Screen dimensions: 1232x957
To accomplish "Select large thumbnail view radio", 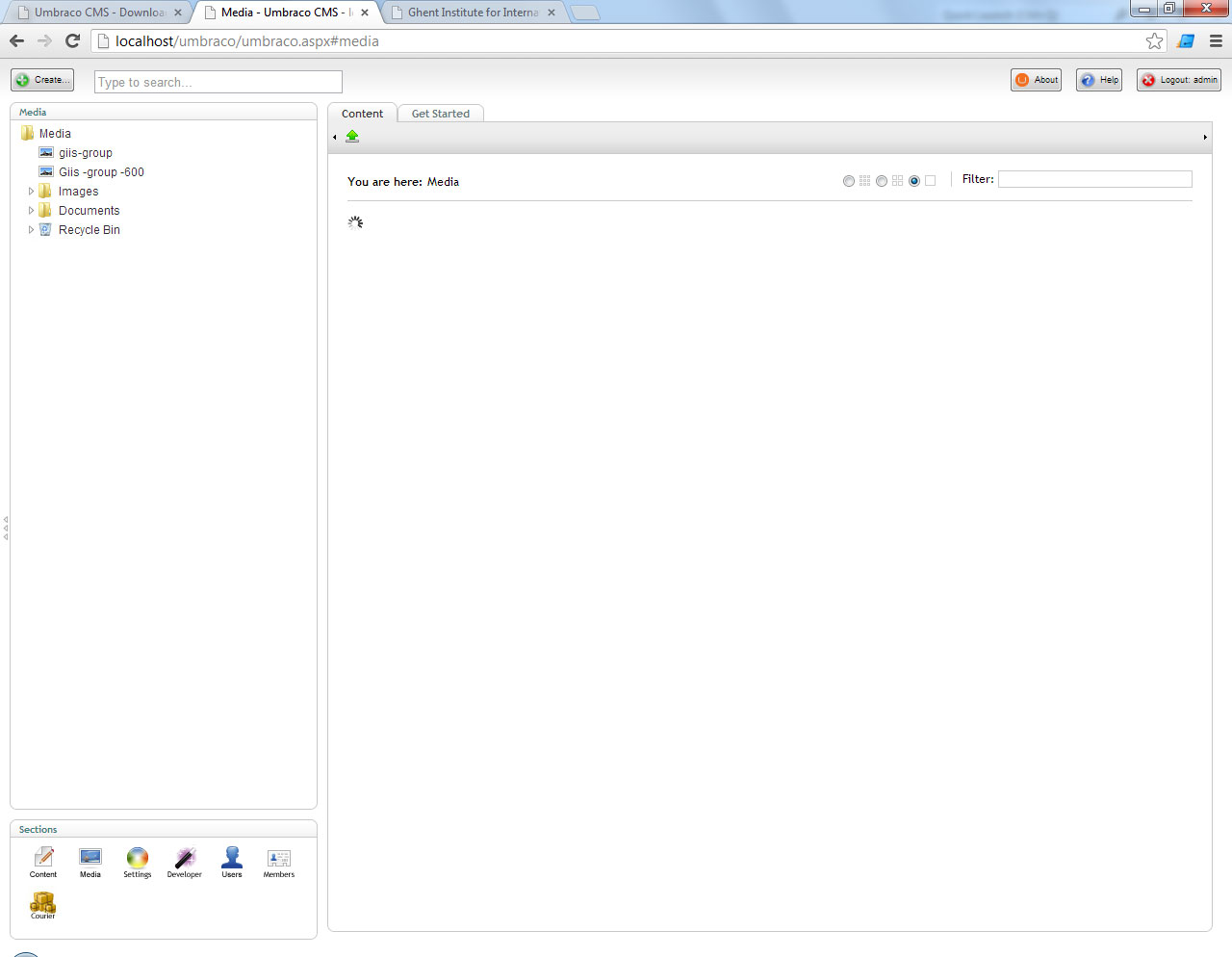I will pyautogui.click(x=914, y=181).
